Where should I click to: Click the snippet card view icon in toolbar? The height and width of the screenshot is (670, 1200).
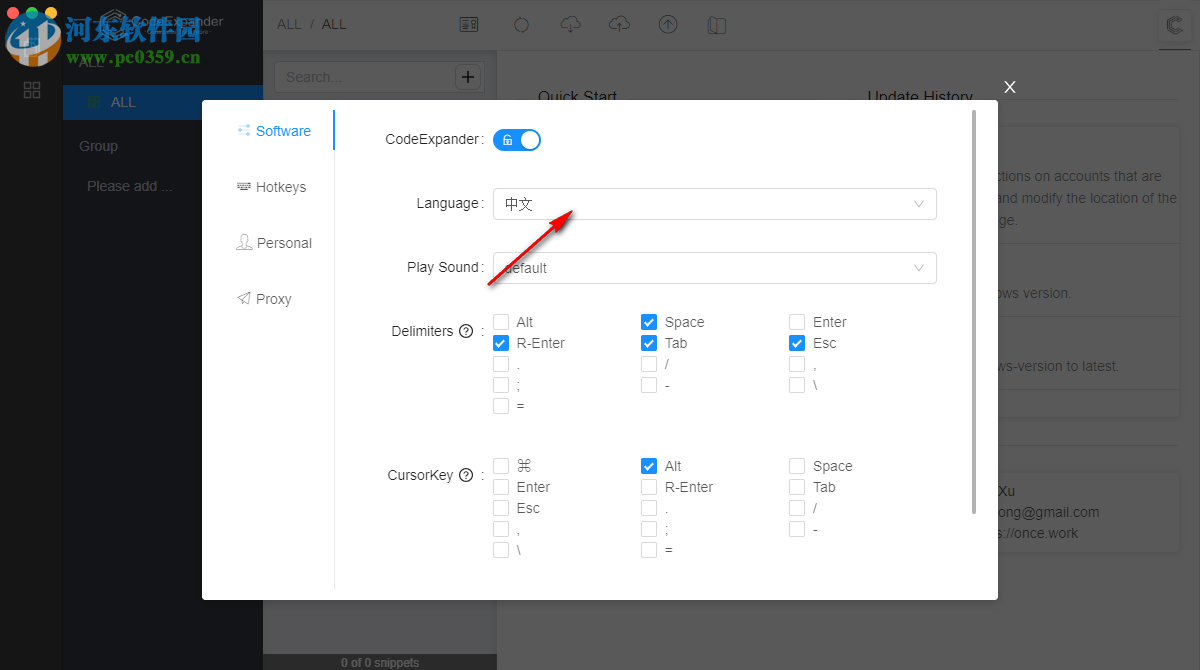pyautogui.click(x=469, y=25)
